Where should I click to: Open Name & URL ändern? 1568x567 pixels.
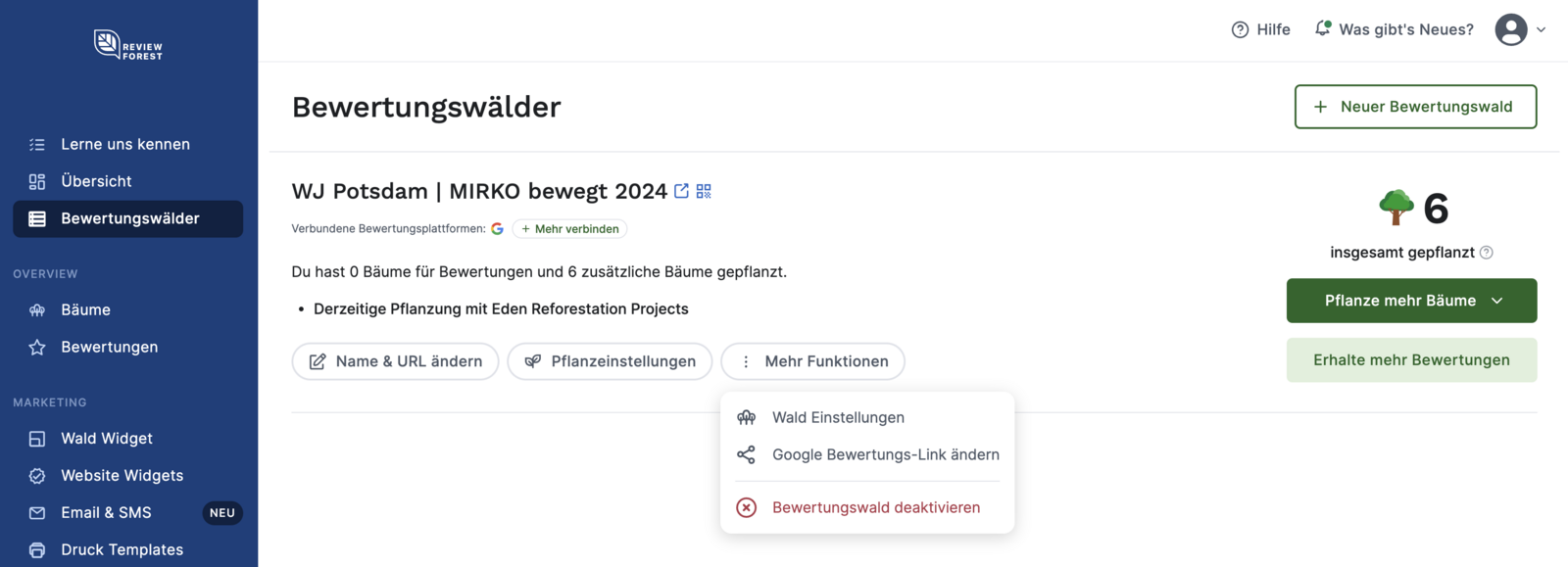click(x=395, y=361)
